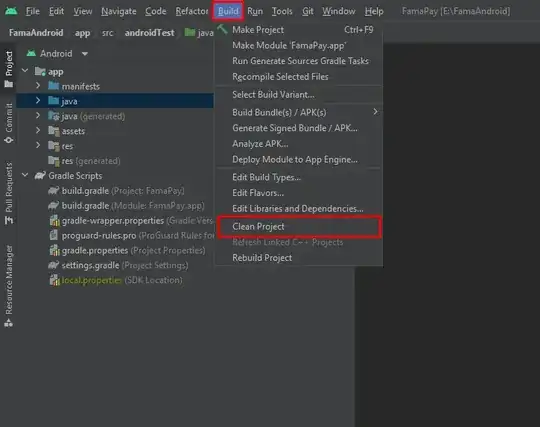The image size is (540, 427).
Task: Click the java folder breadcrumb
Action: point(199,33)
